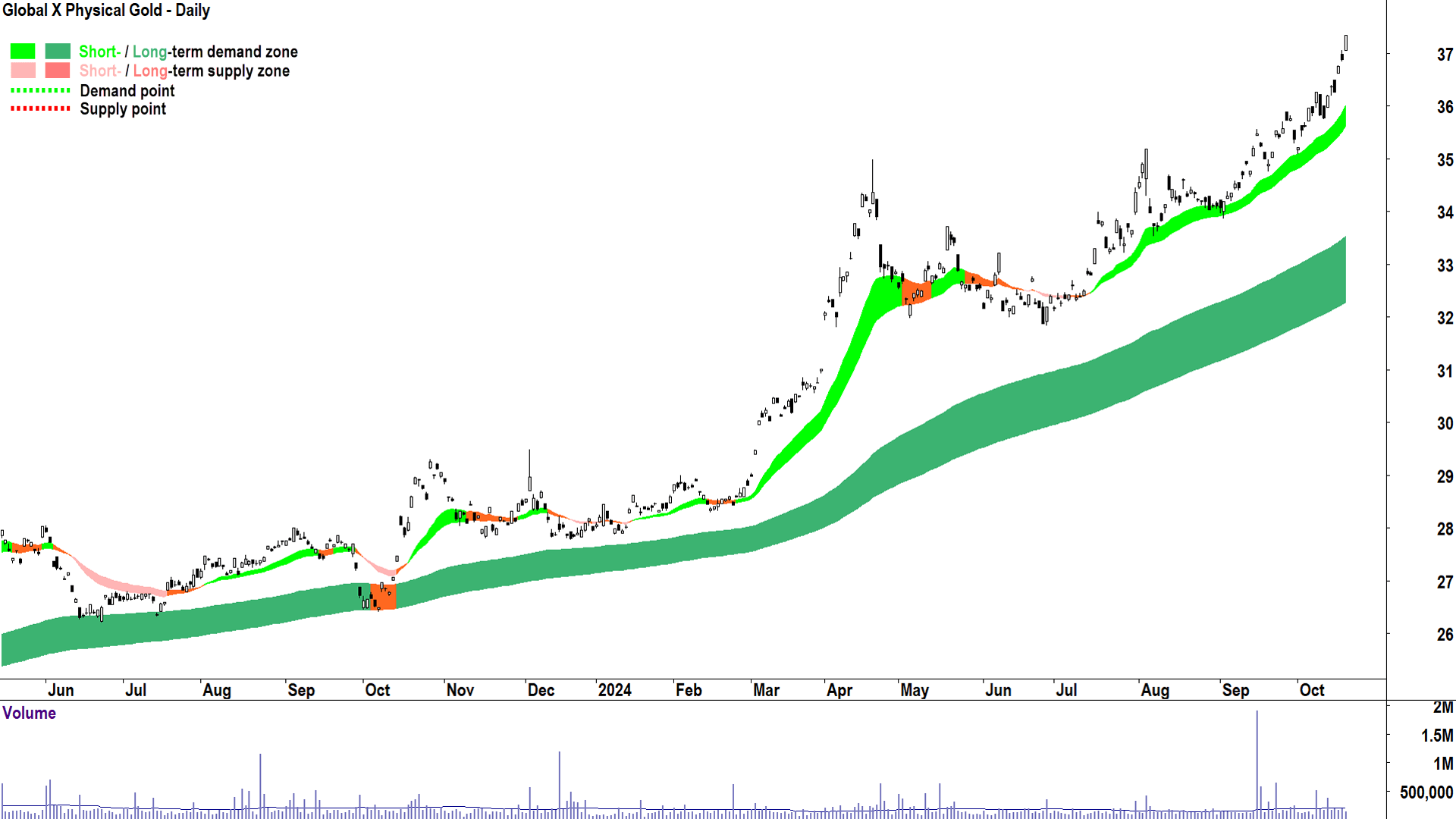This screenshot has width=1456, height=819.
Task: Click the 1.5M volume axis label
Action: click(x=1437, y=736)
